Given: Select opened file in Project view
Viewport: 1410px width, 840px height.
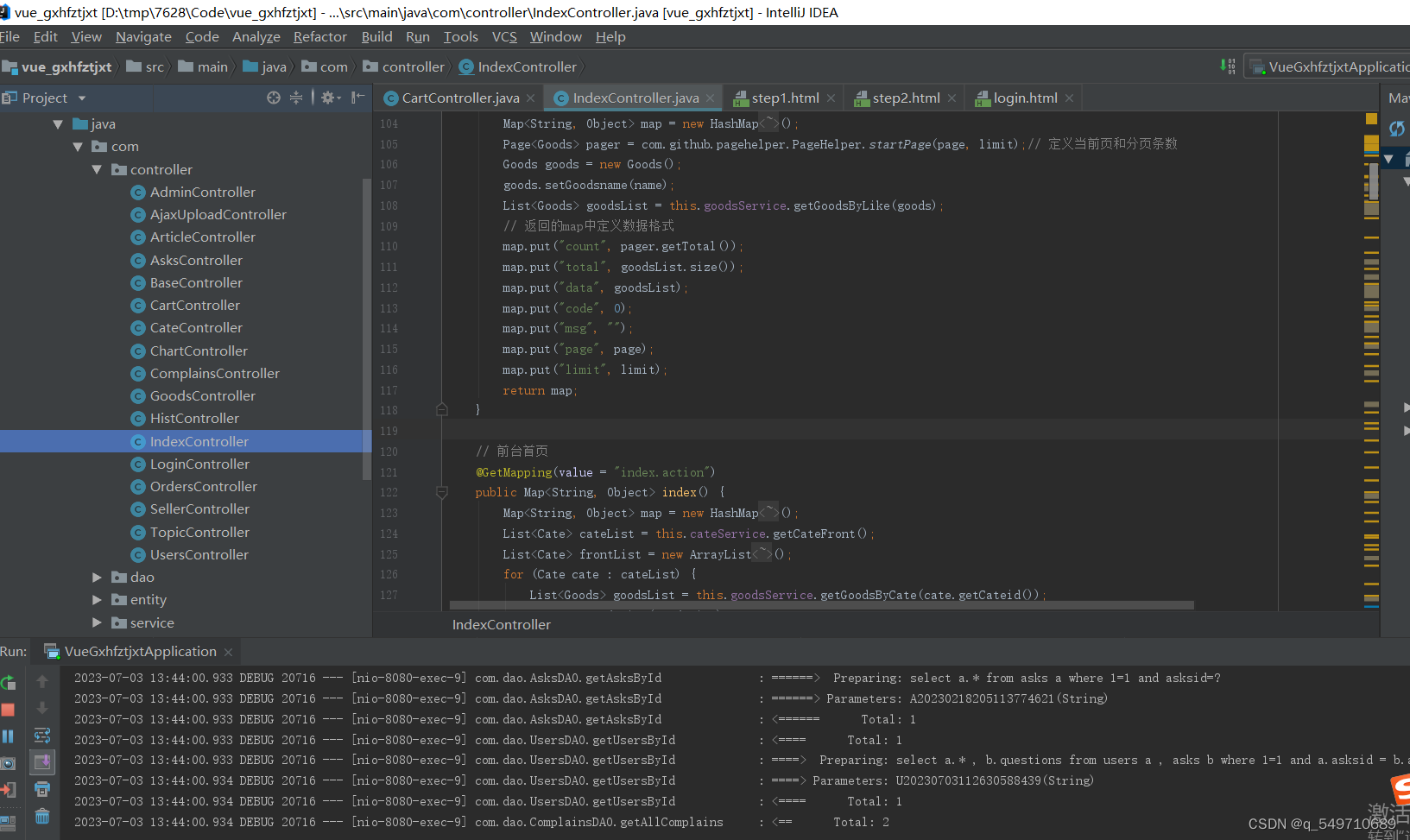Looking at the screenshot, I should coord(274,98).
